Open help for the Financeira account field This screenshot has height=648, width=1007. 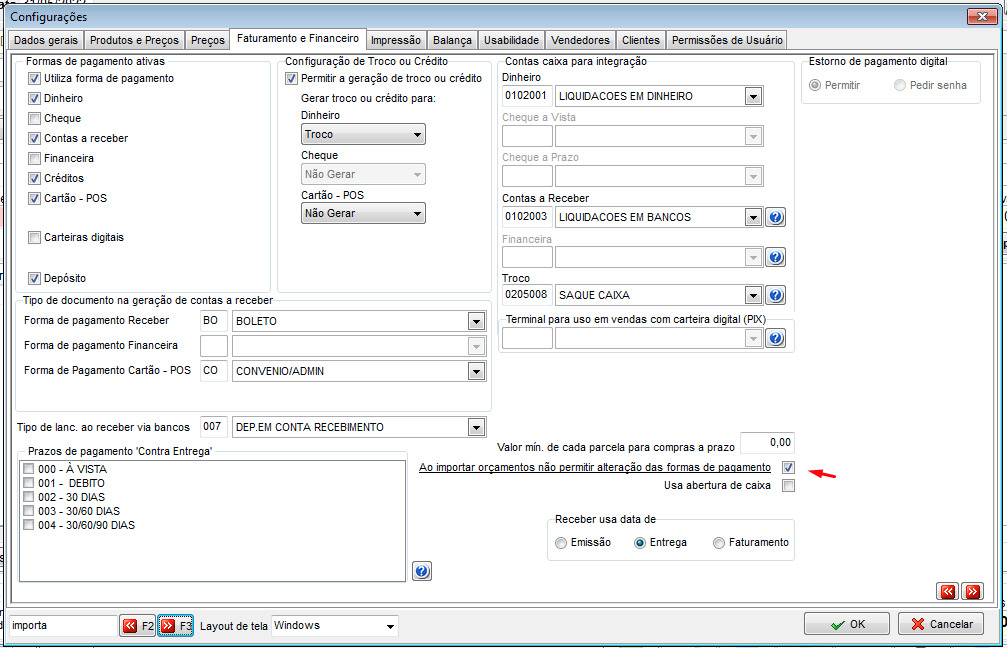click(775, 258)
